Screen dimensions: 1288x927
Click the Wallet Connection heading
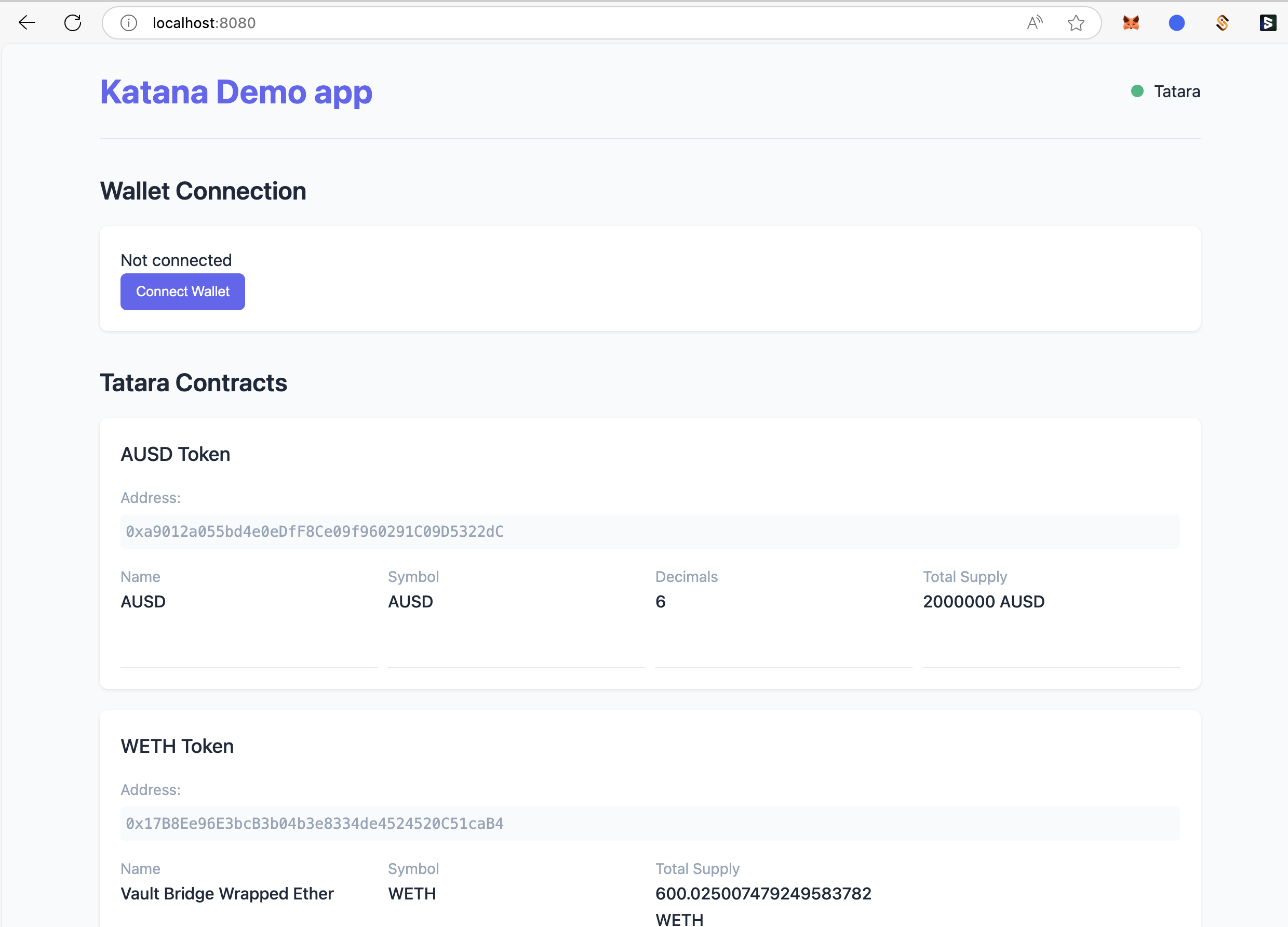click(203, 191)
